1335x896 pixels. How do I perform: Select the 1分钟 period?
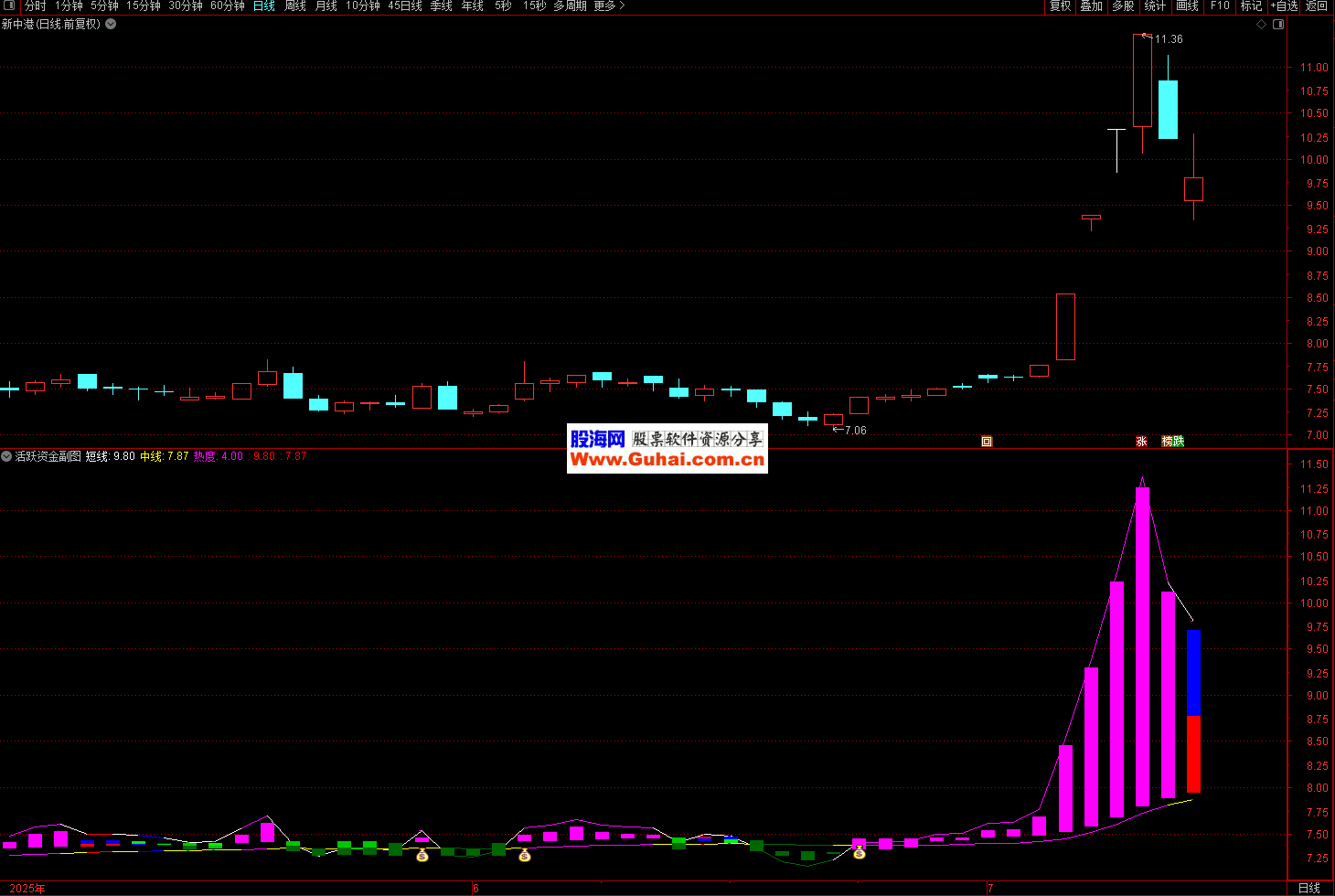pyautogui.click(x=69, y=6)
